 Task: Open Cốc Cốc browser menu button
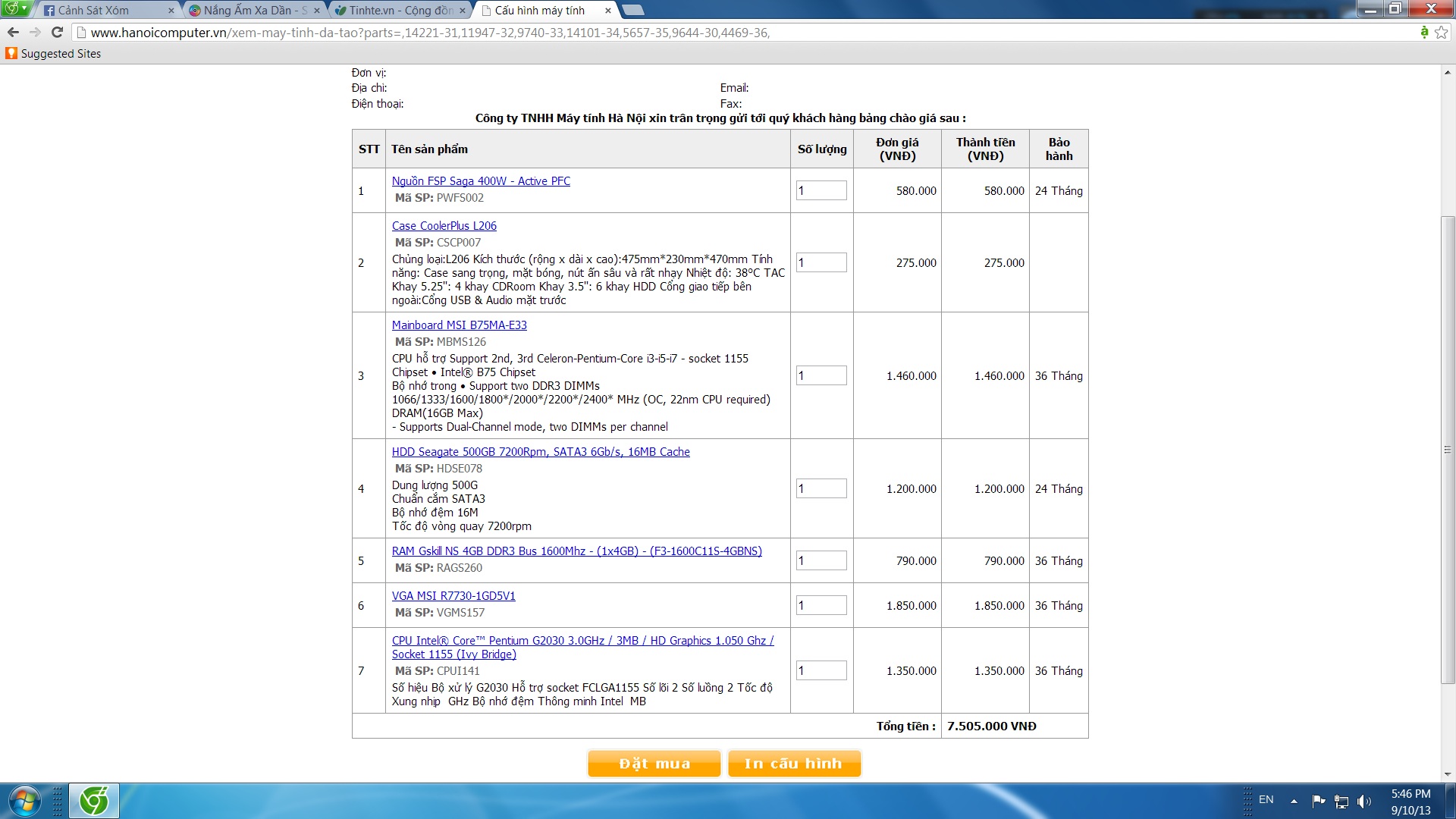point(16,8)
